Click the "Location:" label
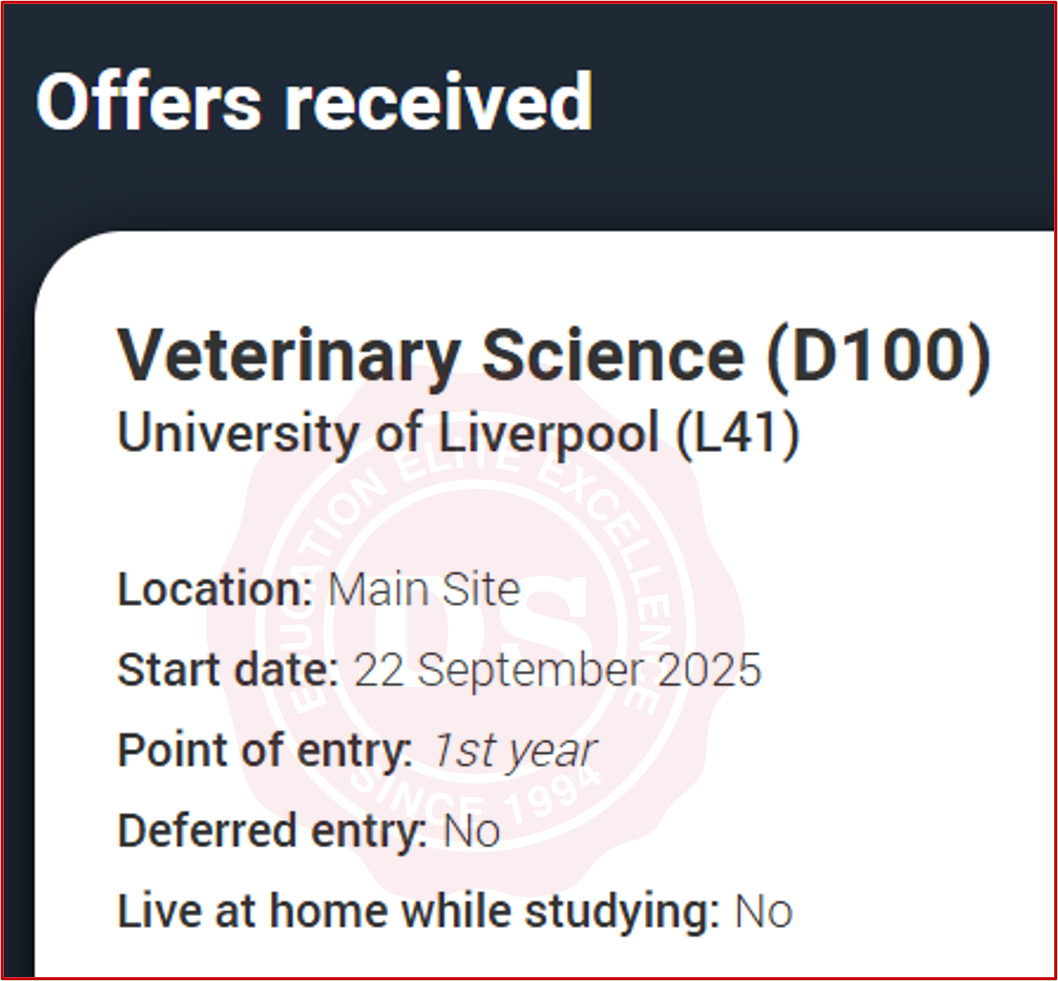 tap(216, 590)
